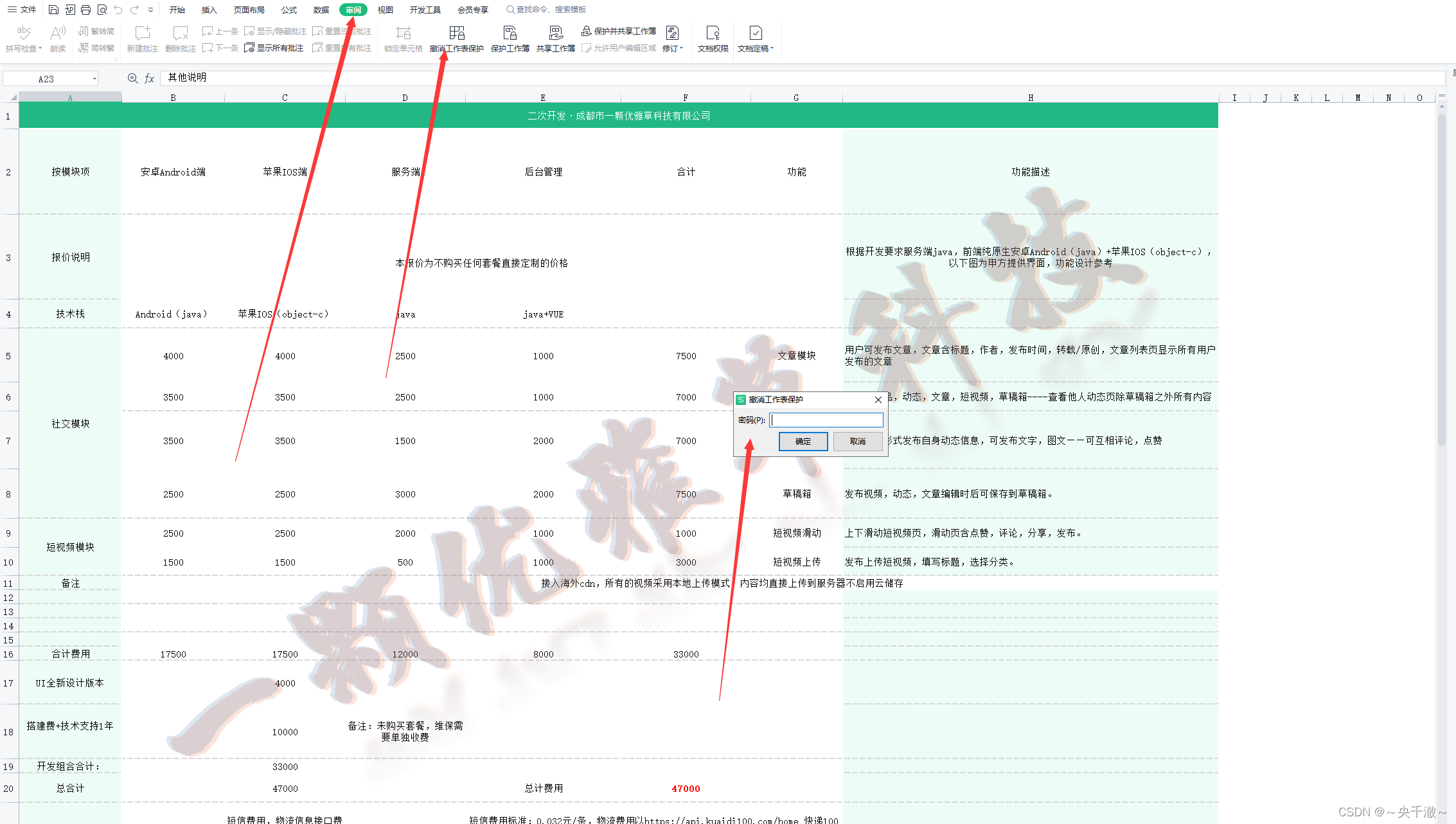This screenshot has width=1456, height=824.
Task: Click the Unprotect Sheet (撤消工作表保护) icon
Action: 457,33
